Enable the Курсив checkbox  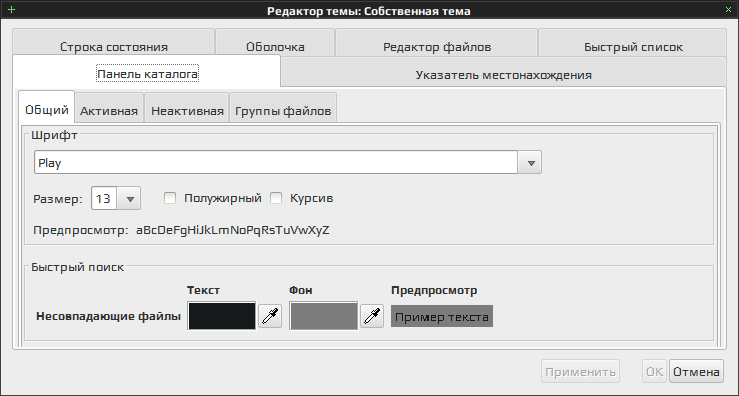click(x=276, y=198)
